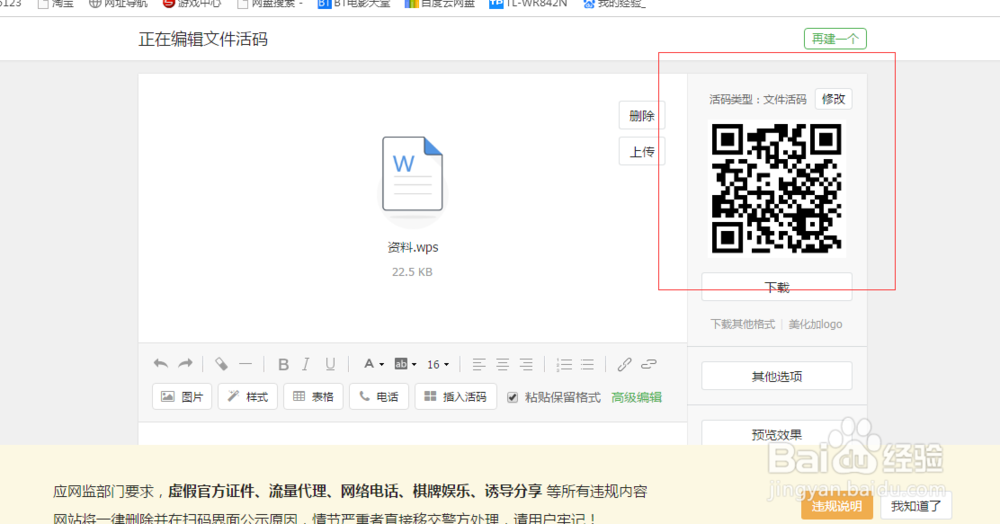The image size is (1000, 524).
Task: Click the 资料.wps document icon
Action: (413, 174)
